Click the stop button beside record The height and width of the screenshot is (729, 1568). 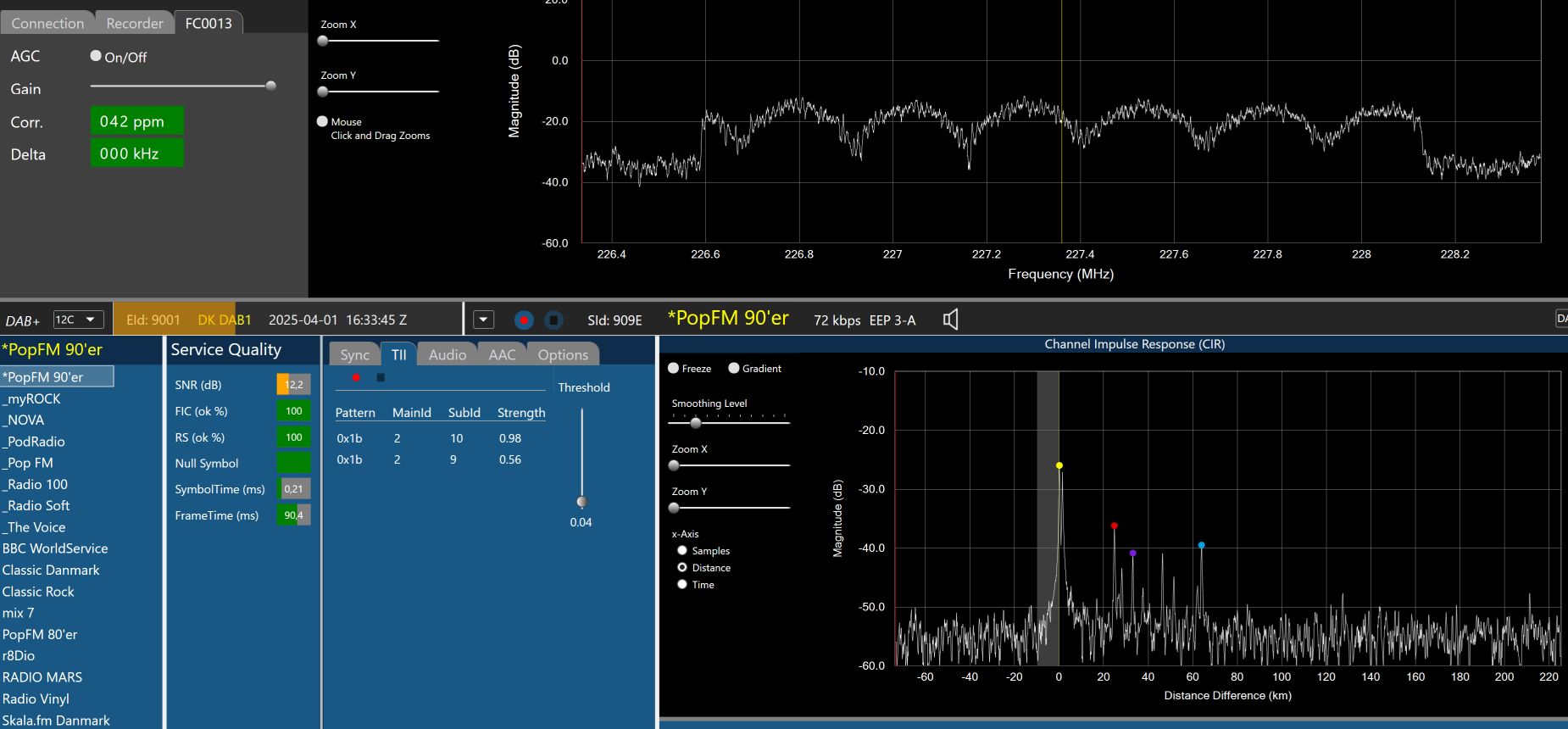(553, 320)
